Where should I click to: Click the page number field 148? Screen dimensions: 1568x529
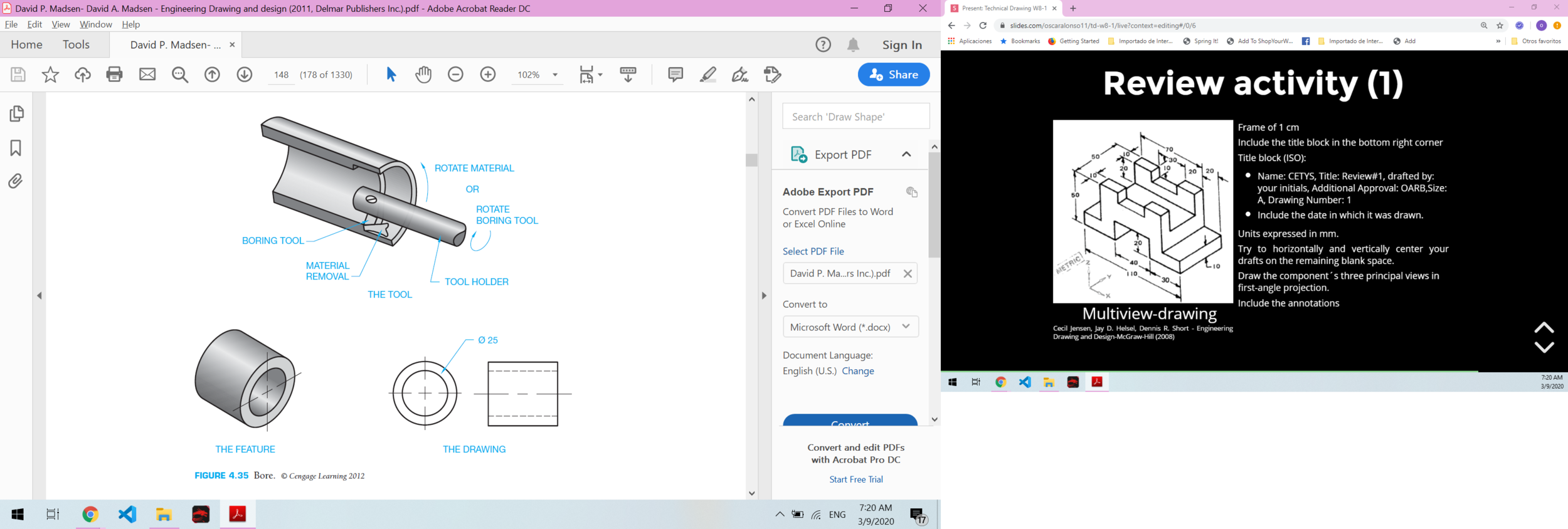coord(282,75)
